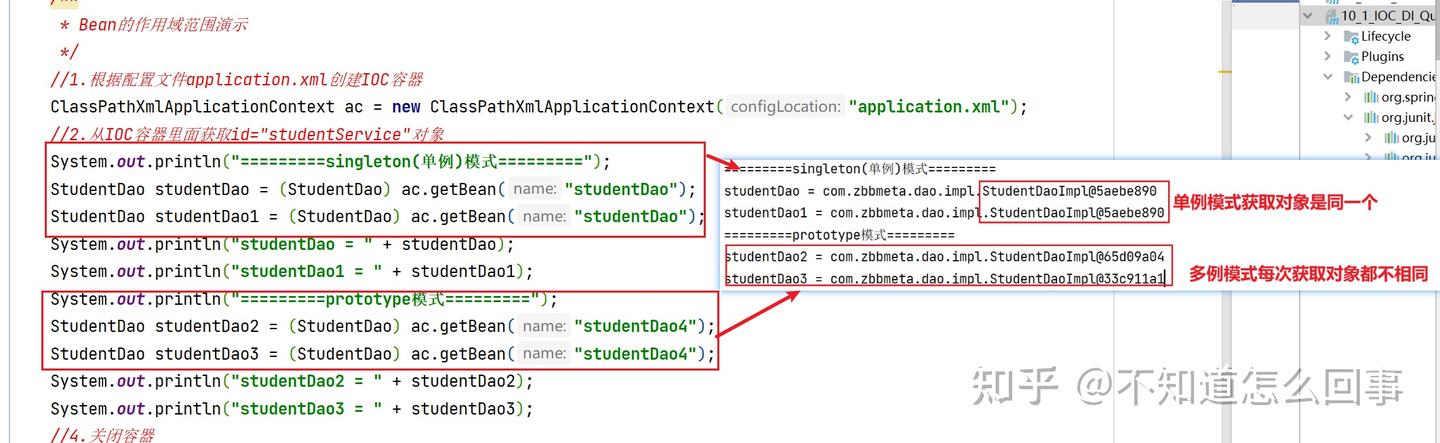Select the Plugins tree row label

[1383, 56]
